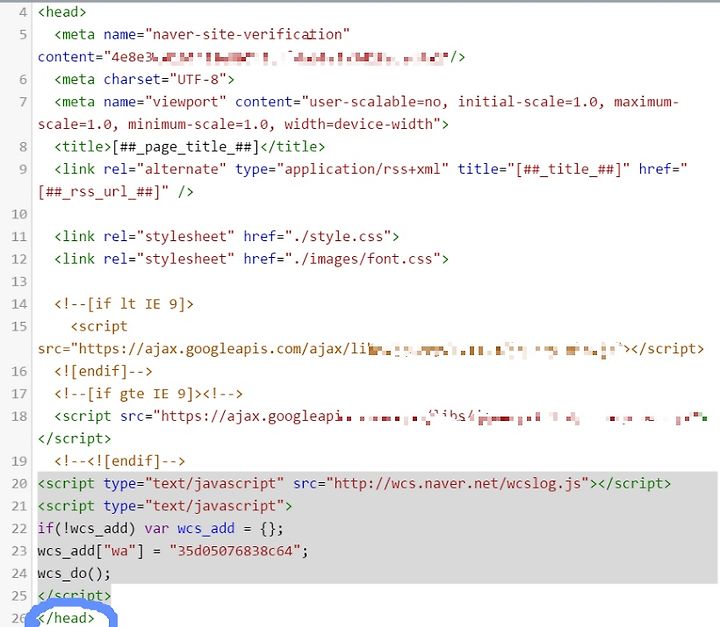Click the wcs_do(); call

pyautogui.click(x=74, y=573)
